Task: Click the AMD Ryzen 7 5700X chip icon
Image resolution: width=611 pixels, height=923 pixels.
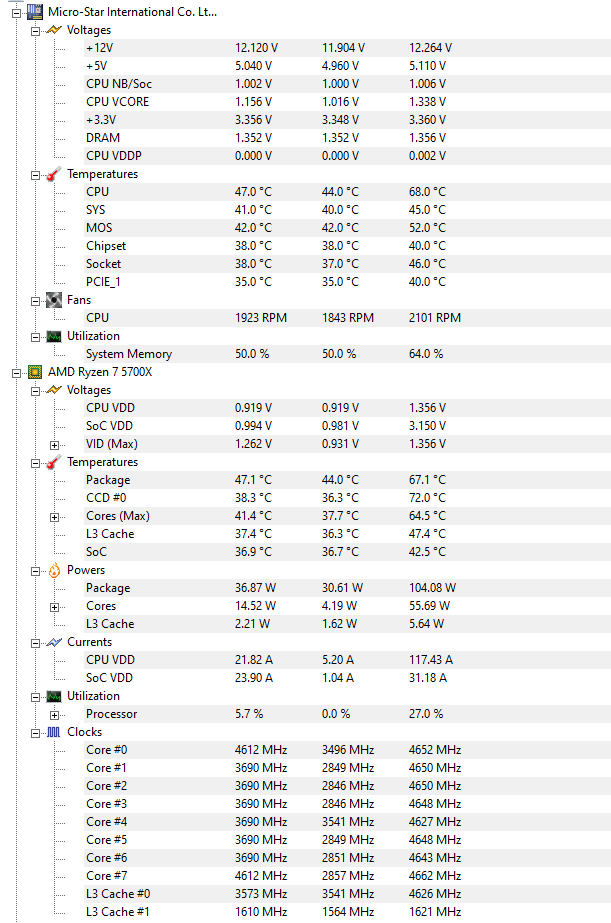Action: coord(35,371)
